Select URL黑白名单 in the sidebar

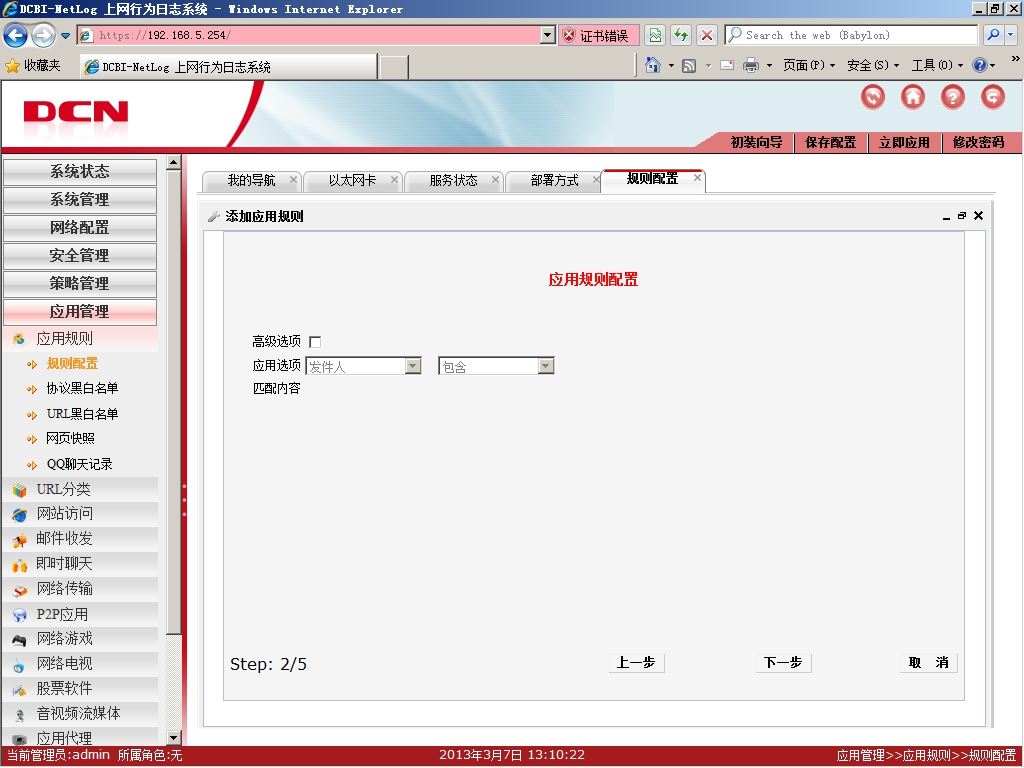82,414
